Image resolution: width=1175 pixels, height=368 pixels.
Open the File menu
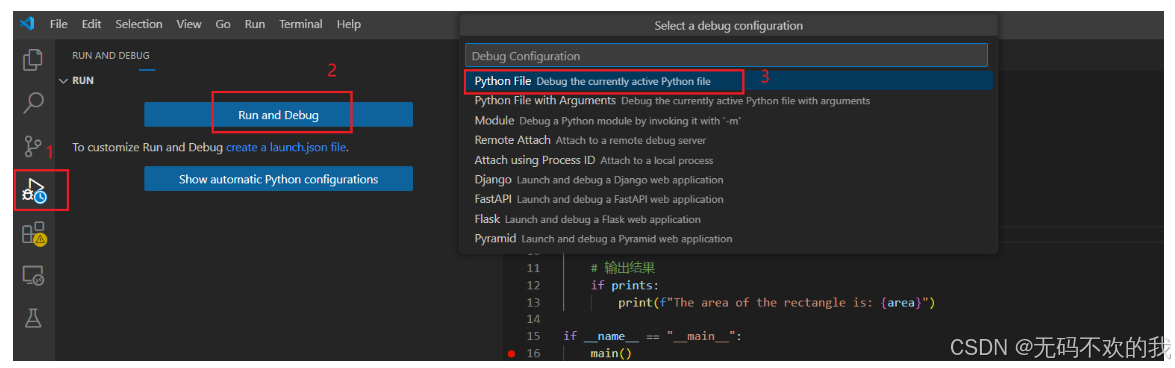[x=58, y=24]
